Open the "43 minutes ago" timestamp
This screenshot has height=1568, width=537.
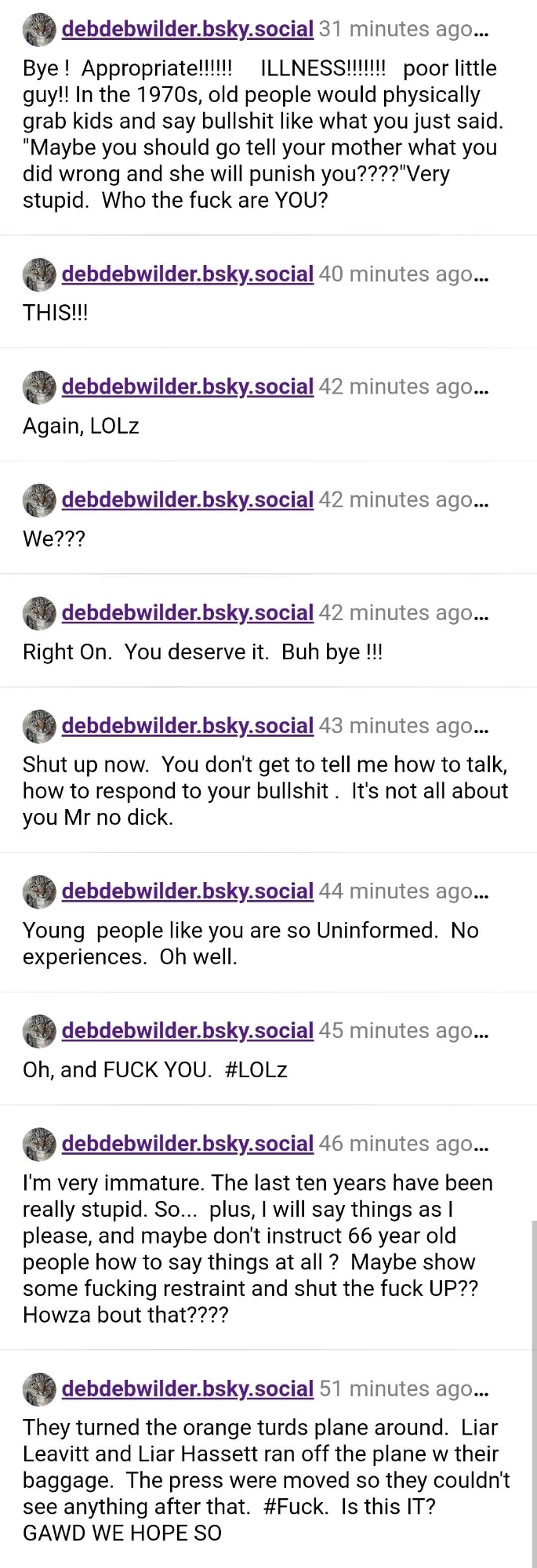(396, 726)
